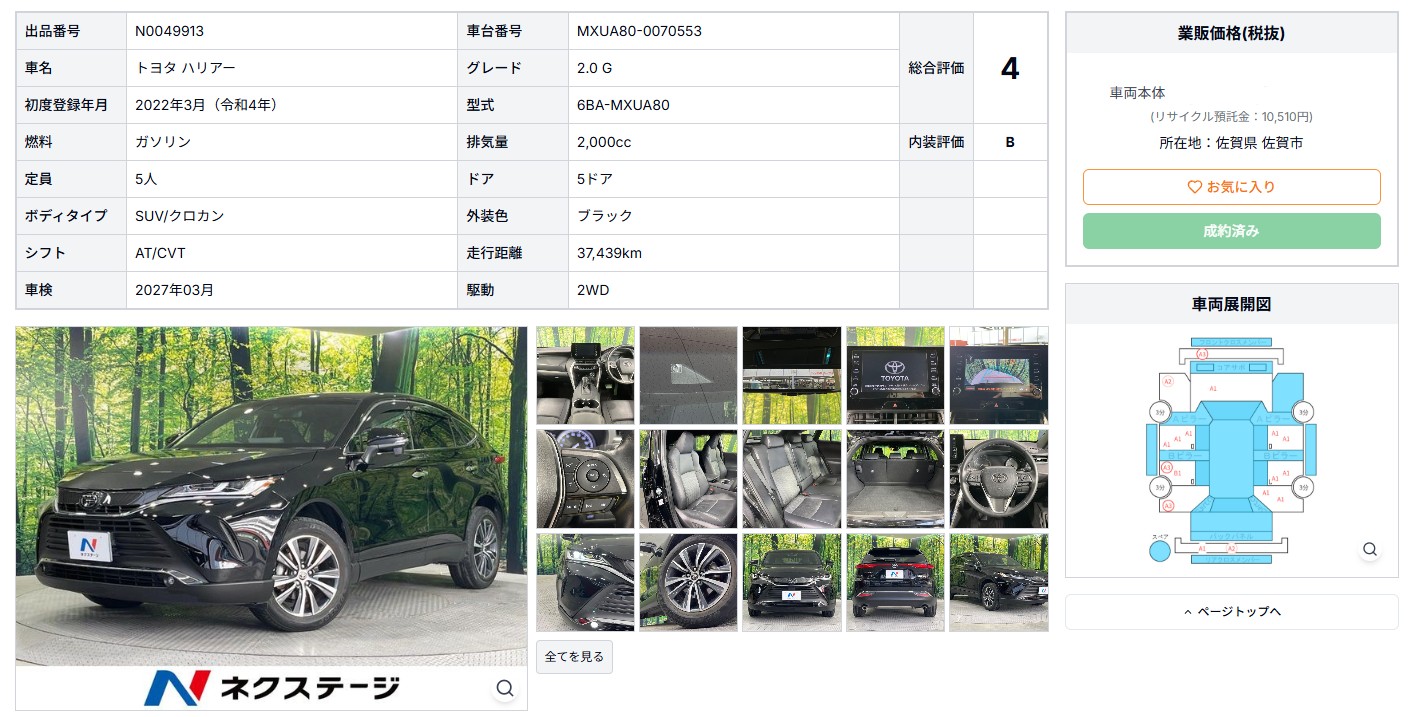Click the magnifier icon on the main photo

point(505,688)
